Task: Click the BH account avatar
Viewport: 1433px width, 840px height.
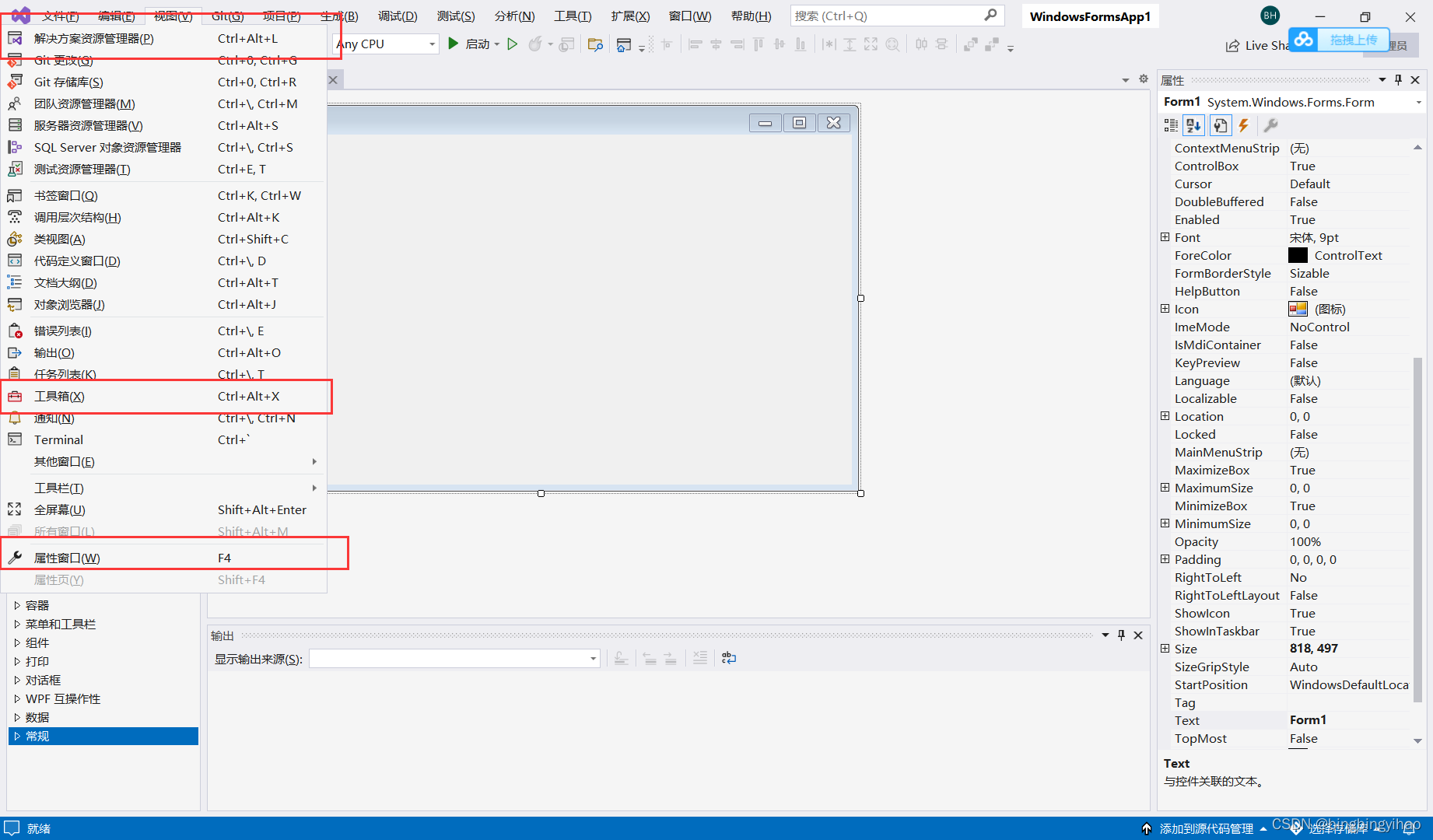Action: (x=1270, y=16)
